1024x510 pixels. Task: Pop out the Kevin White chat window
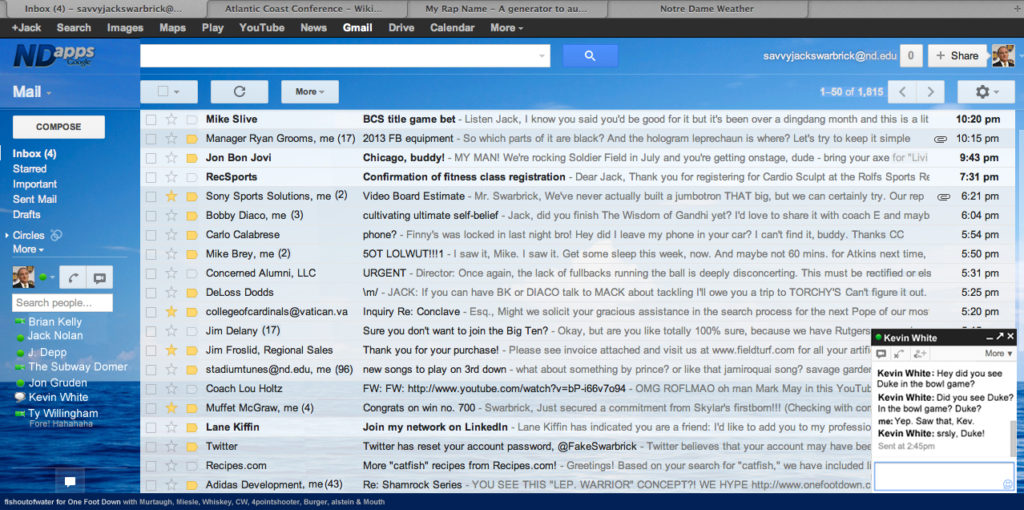coord(999,338)
